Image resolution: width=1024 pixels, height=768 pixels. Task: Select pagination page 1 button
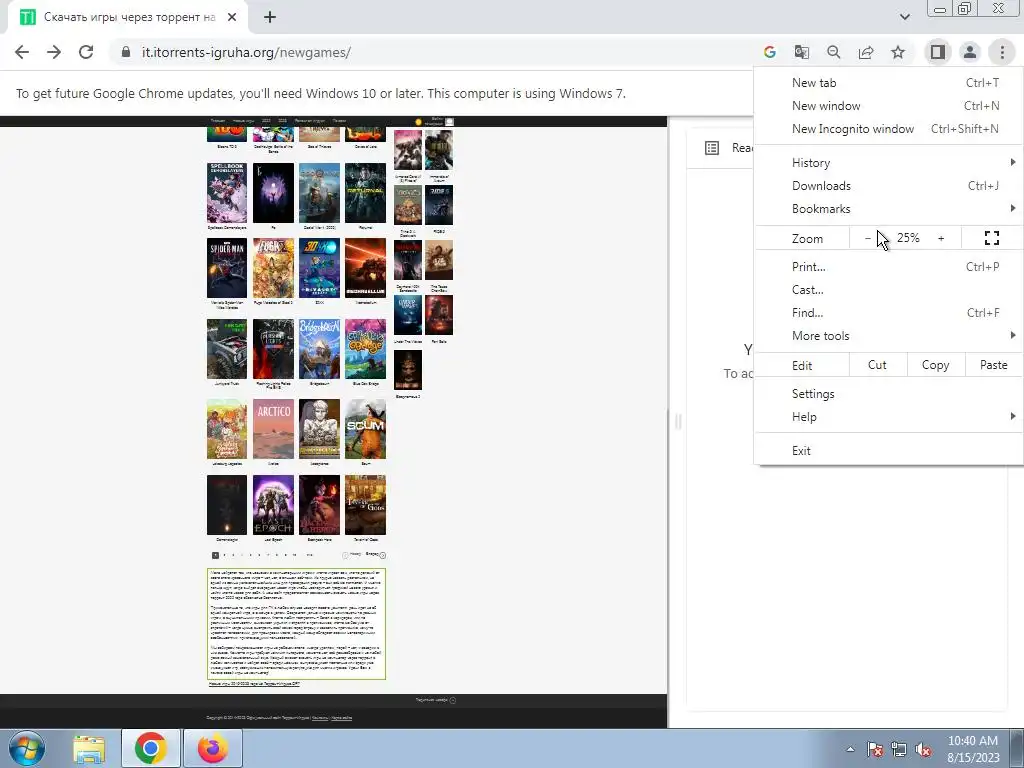(x=216, y=555)
